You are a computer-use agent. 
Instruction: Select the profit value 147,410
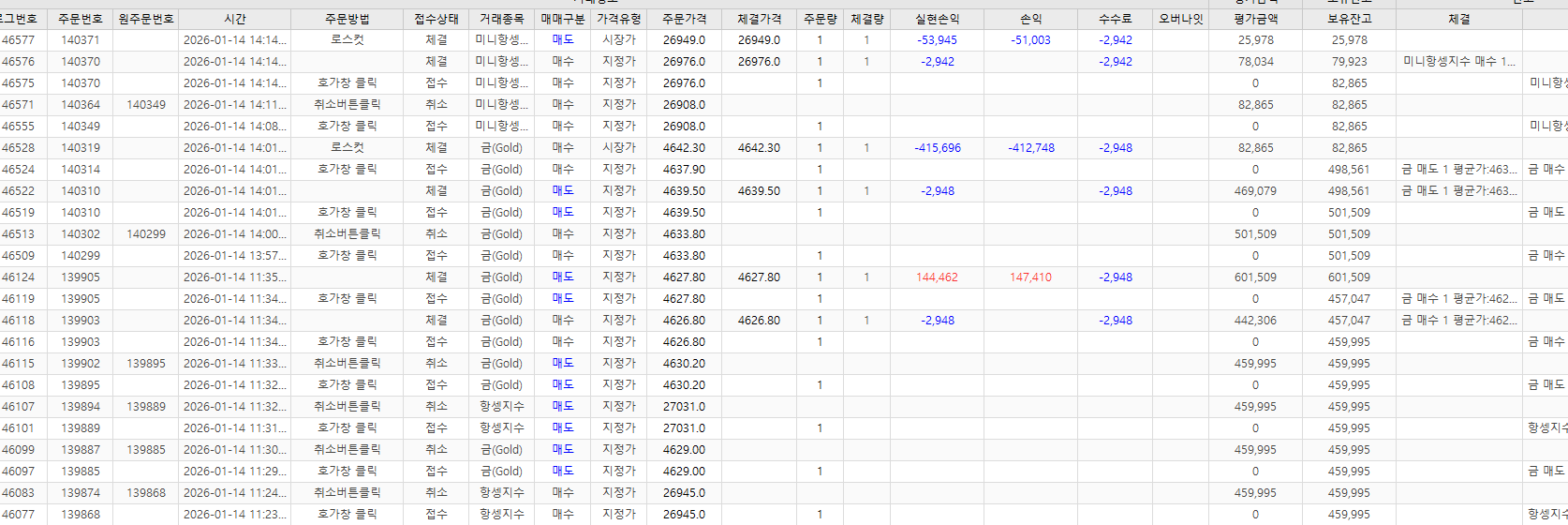tap(1031, 277)
